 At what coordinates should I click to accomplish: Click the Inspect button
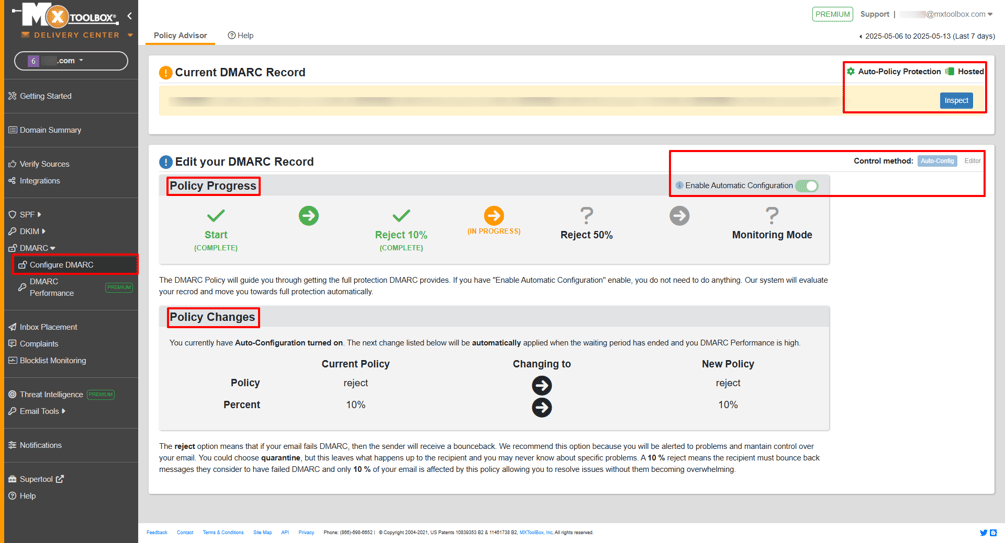point(956,100)
